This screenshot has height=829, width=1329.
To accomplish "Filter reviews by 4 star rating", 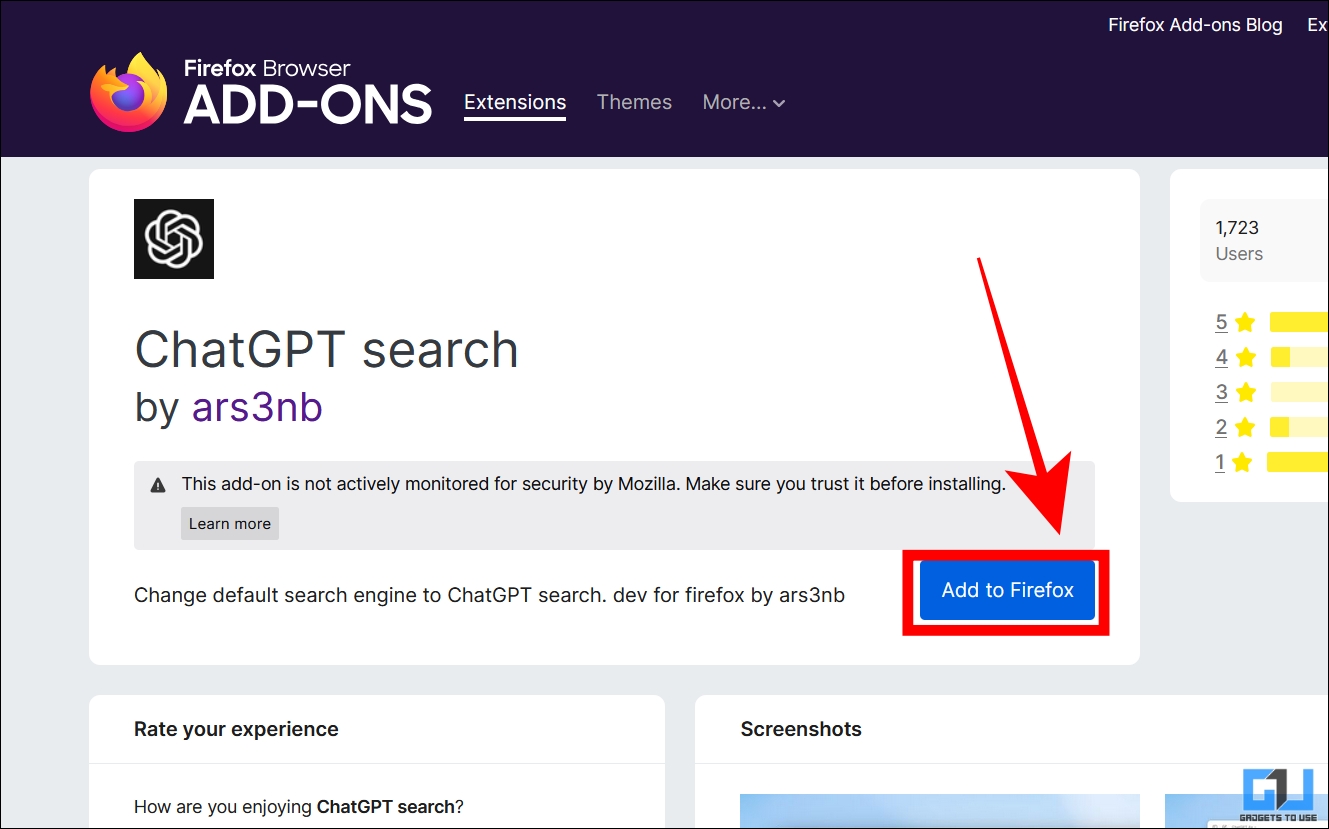I will [1222, 357].
